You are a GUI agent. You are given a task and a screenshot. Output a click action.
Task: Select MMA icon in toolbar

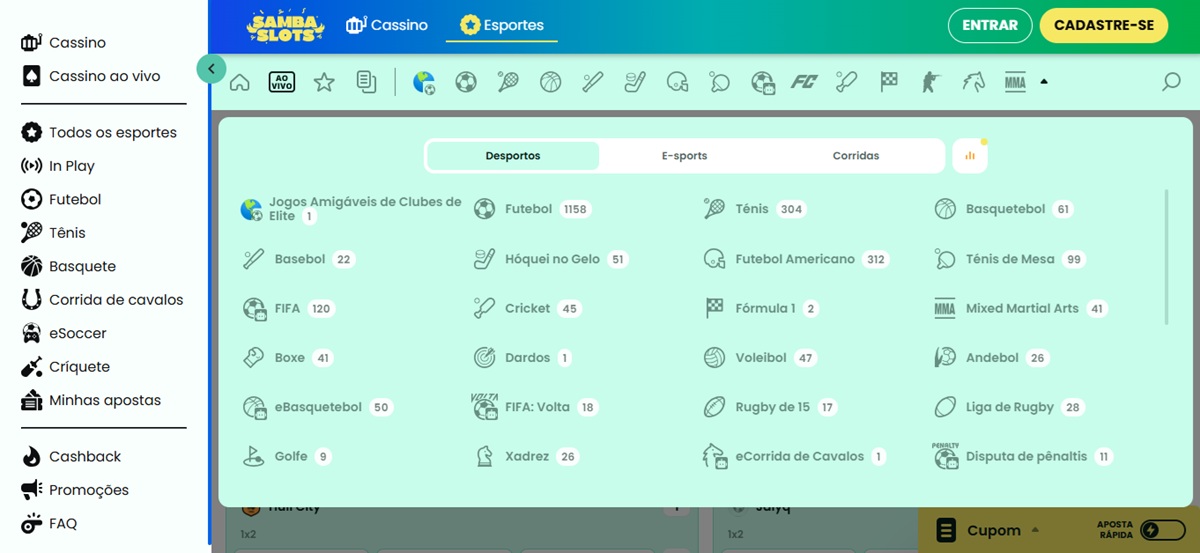pos(1015,82)
